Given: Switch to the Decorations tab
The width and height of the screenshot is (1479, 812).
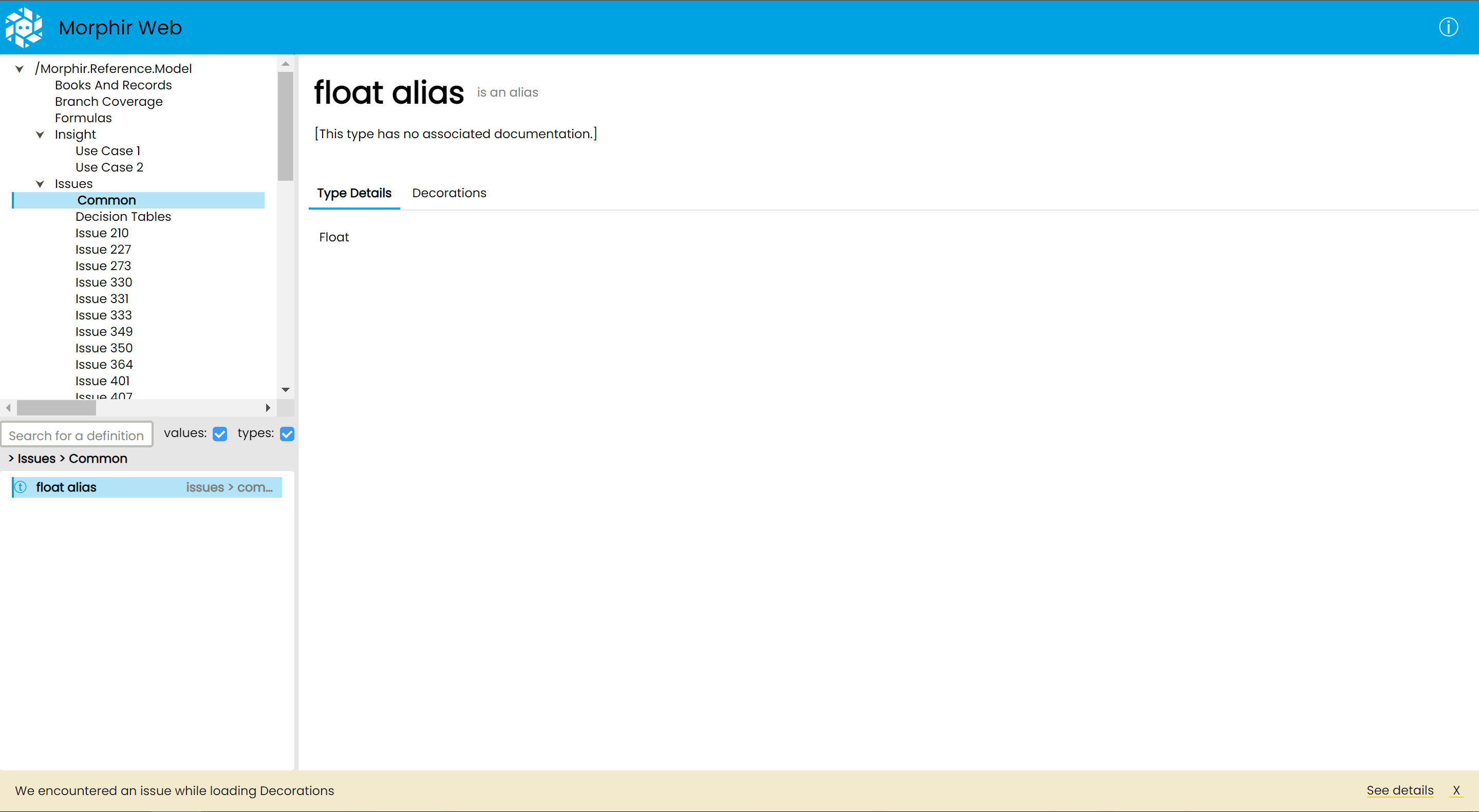Looking at the screenshot, I should point(448,193).
